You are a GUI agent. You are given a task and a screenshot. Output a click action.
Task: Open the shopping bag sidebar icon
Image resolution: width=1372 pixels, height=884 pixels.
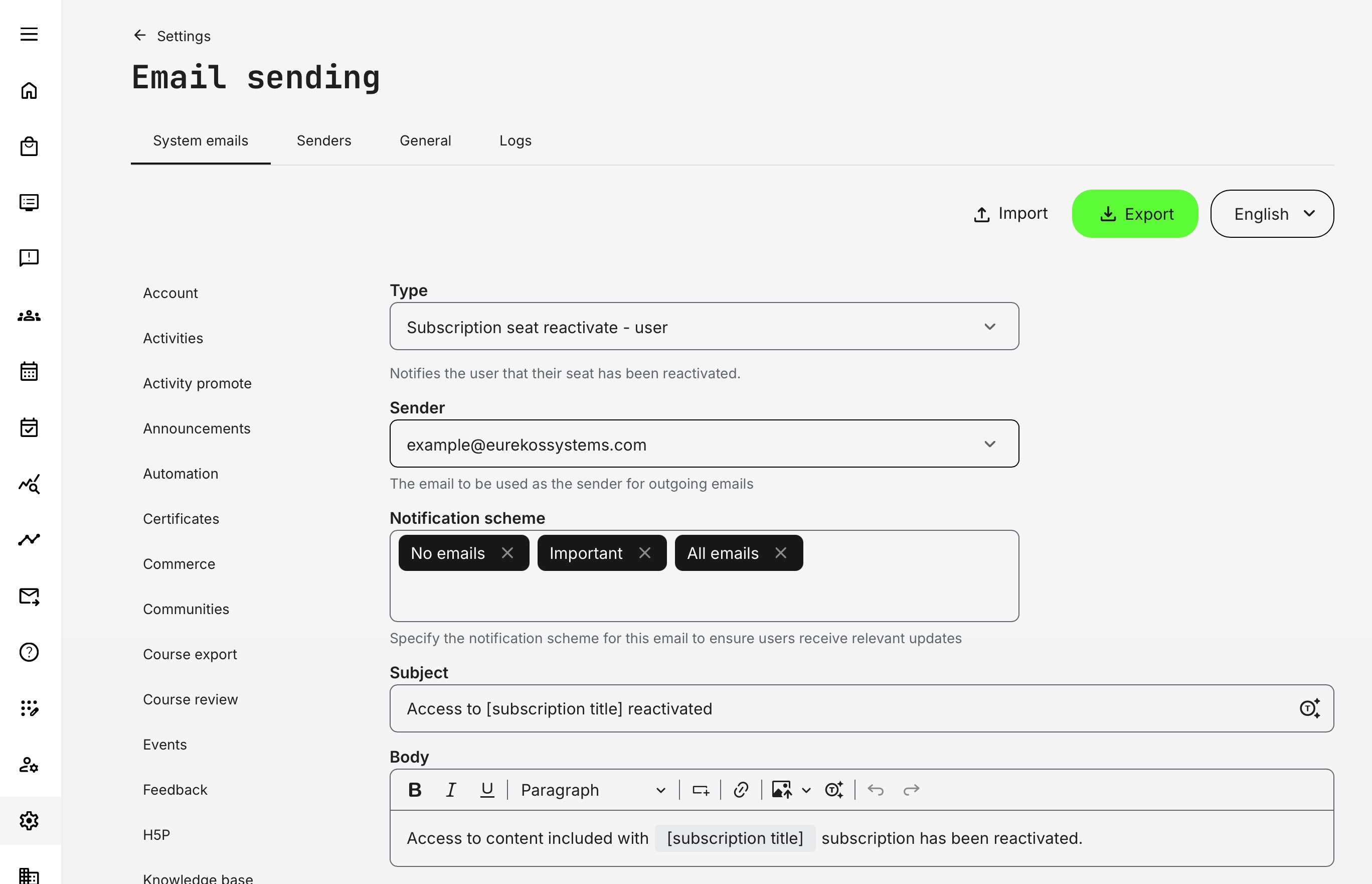tap(29, 146)
